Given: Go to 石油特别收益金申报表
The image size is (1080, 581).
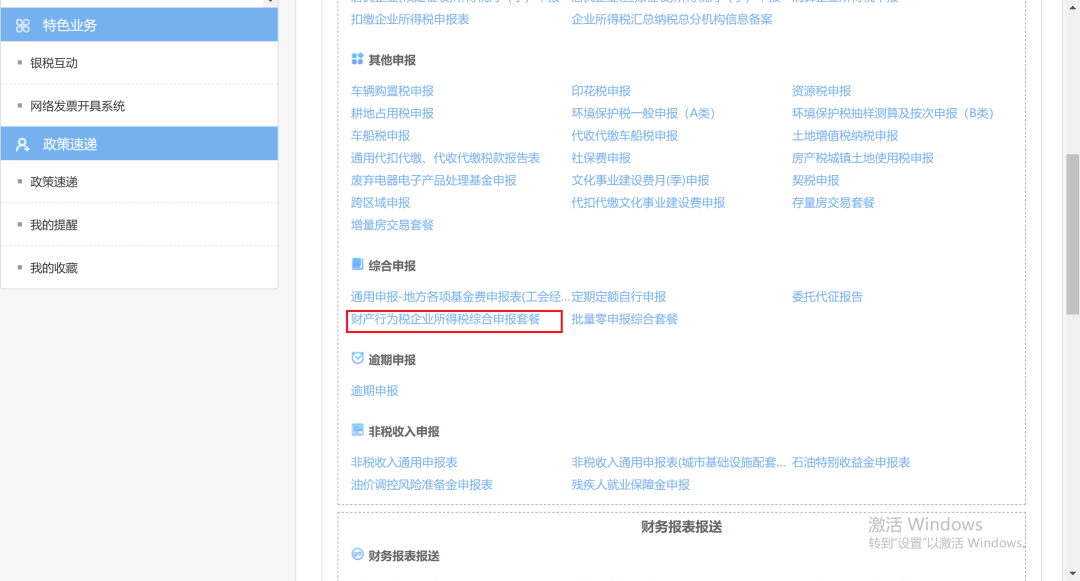Looking at the screenshot, I should click(x=851, y=463).
